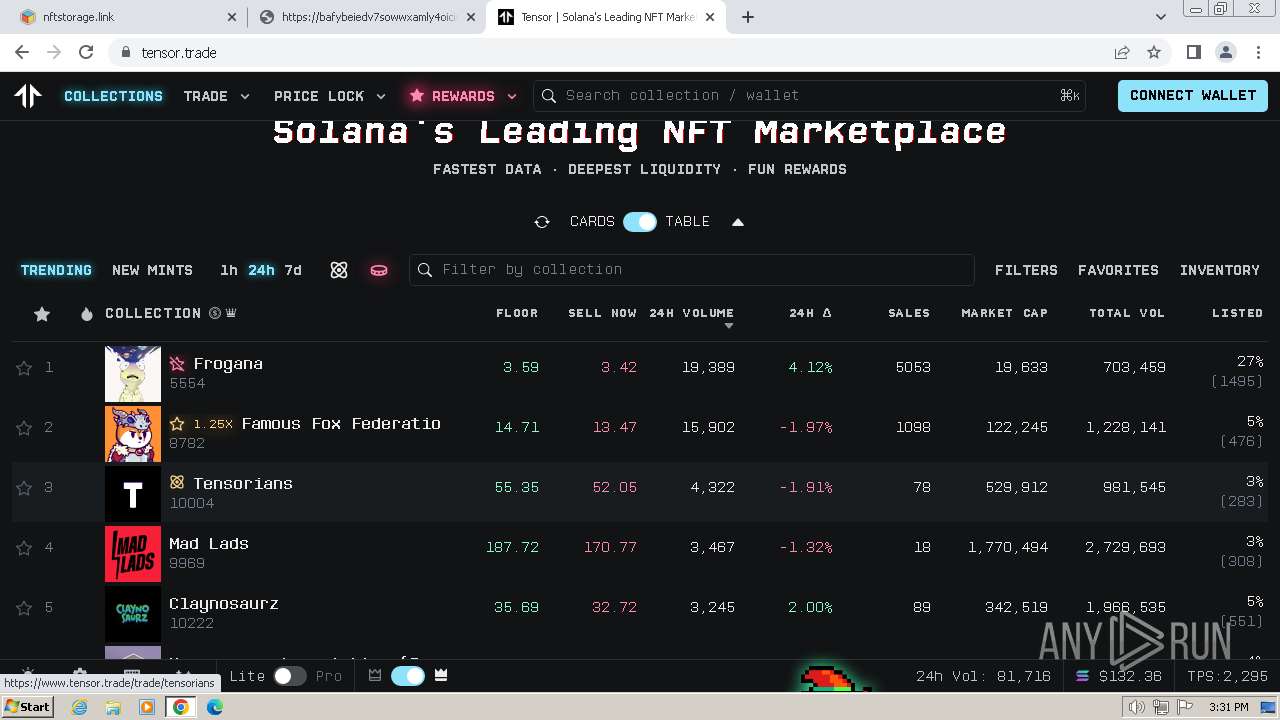
Task: Open the Chrome profile icon
Action: (x=1226, y=52)
